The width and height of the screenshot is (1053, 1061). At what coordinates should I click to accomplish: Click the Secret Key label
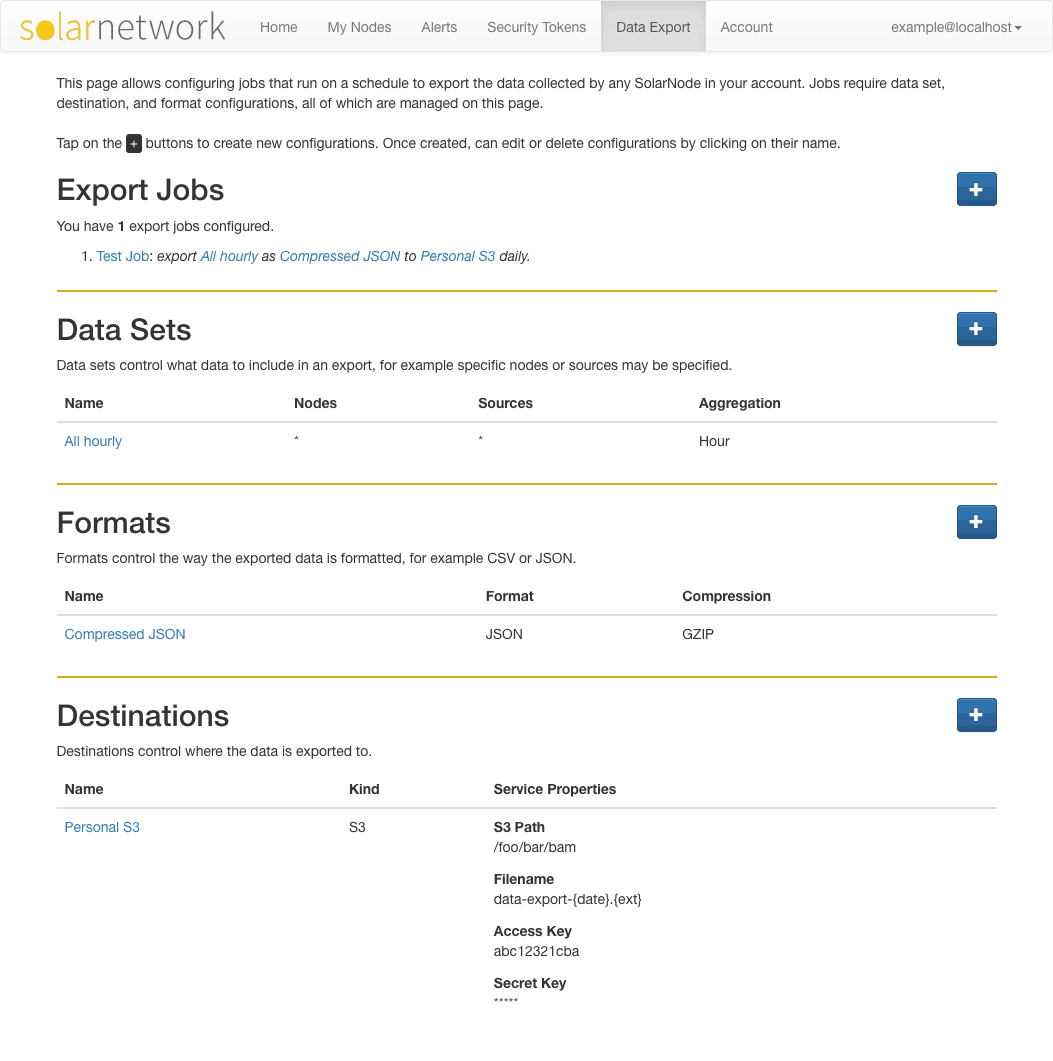(x=529, y=983)
